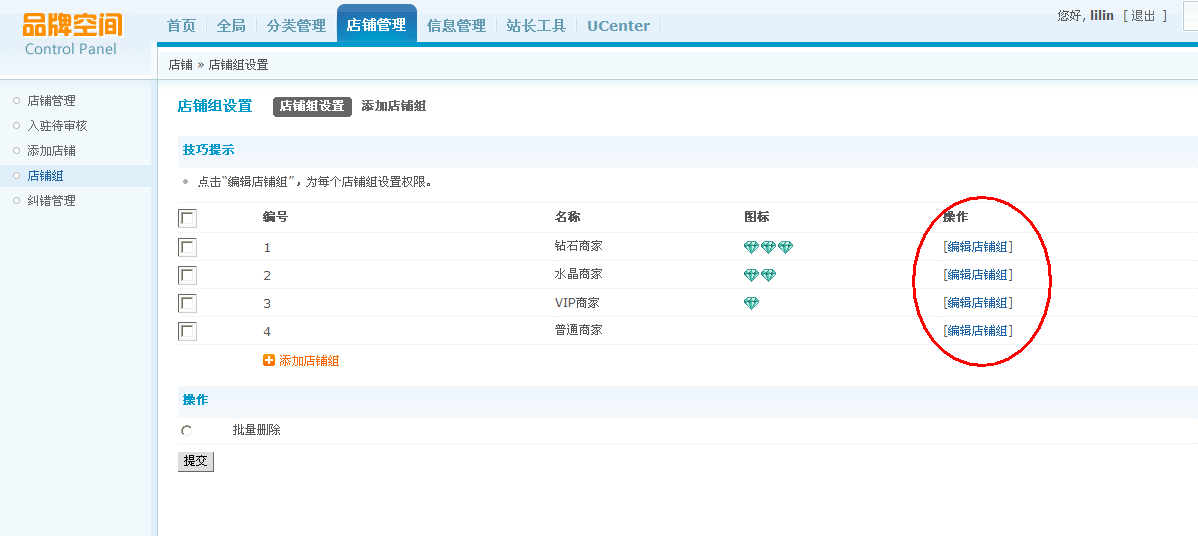
Task: Edit the 钻石商家 group via 编辑店铺组
Action: (x=978, y=247)
